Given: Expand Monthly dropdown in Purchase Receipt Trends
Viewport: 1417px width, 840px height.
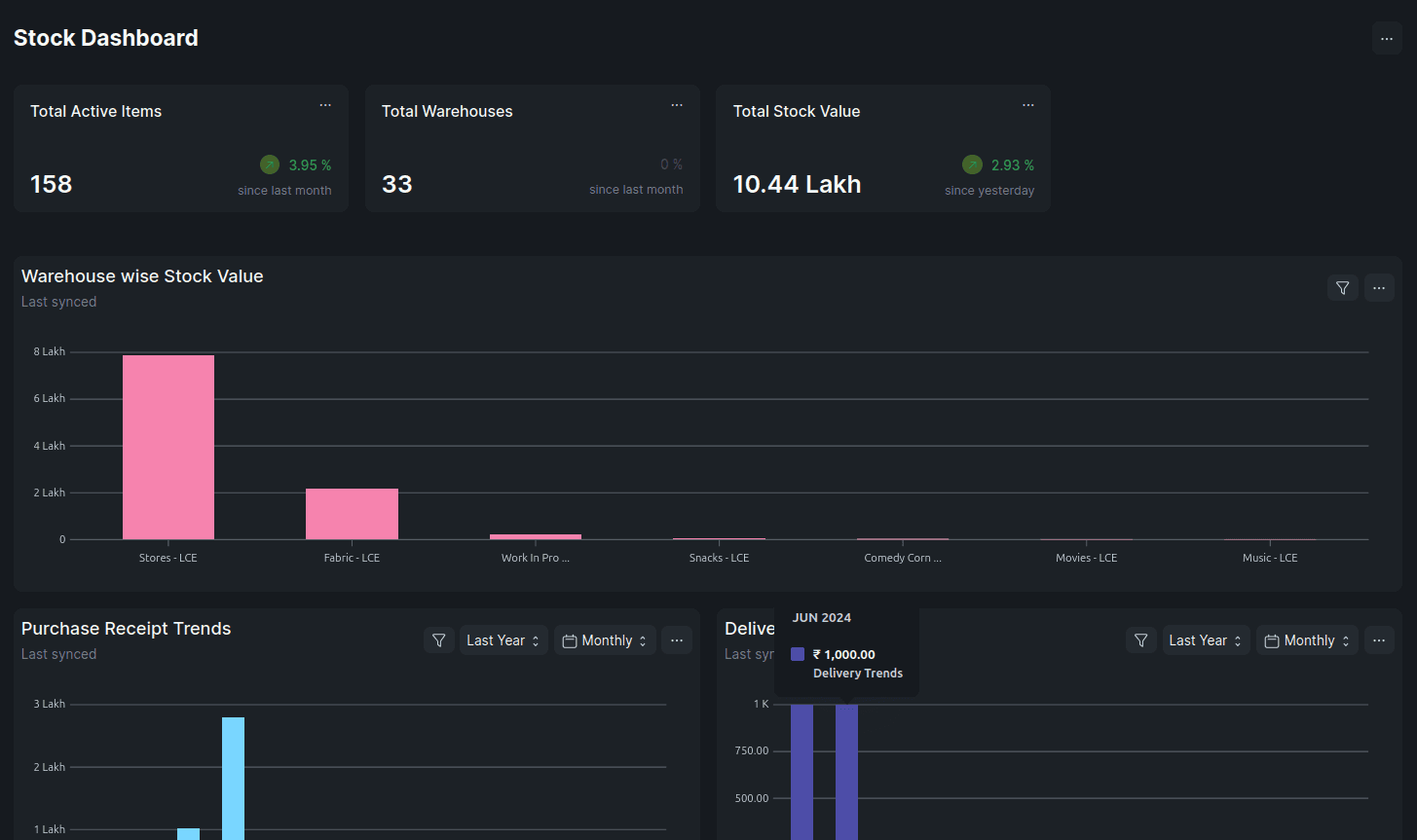Looking at the screenshot, I should coord(605,640).
